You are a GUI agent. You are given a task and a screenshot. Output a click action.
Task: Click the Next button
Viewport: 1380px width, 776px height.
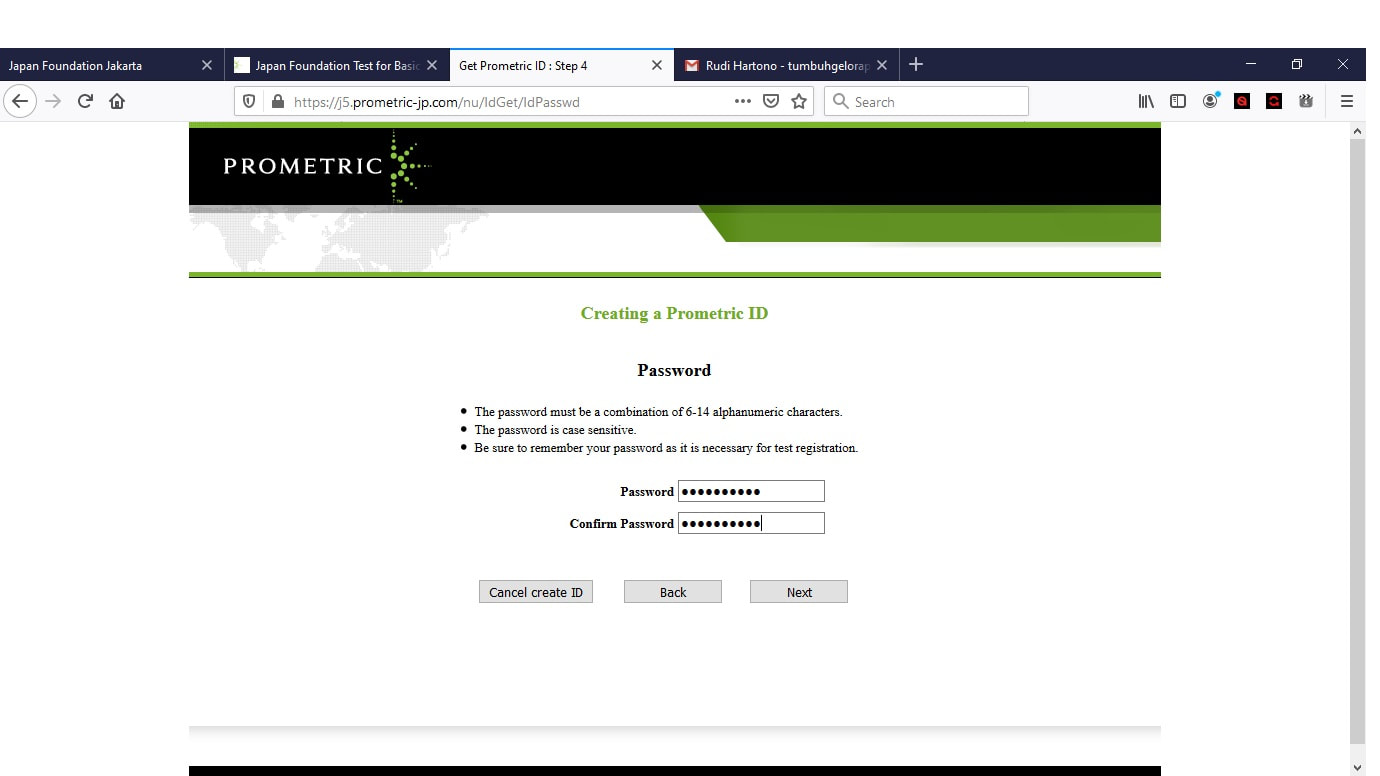click(799, 592)
